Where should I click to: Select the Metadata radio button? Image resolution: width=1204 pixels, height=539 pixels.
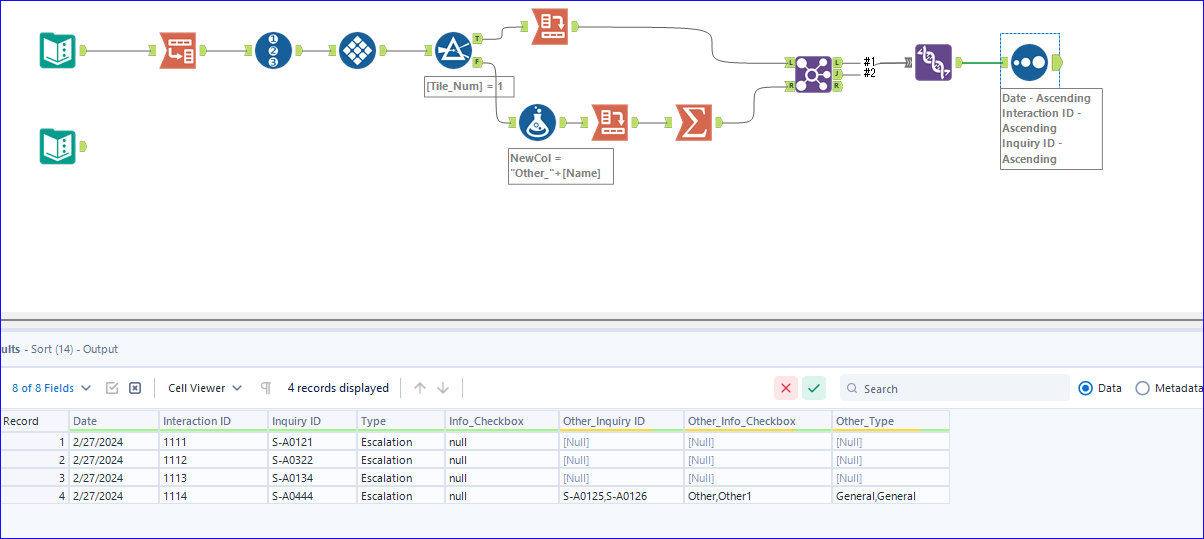point(1143,388)
